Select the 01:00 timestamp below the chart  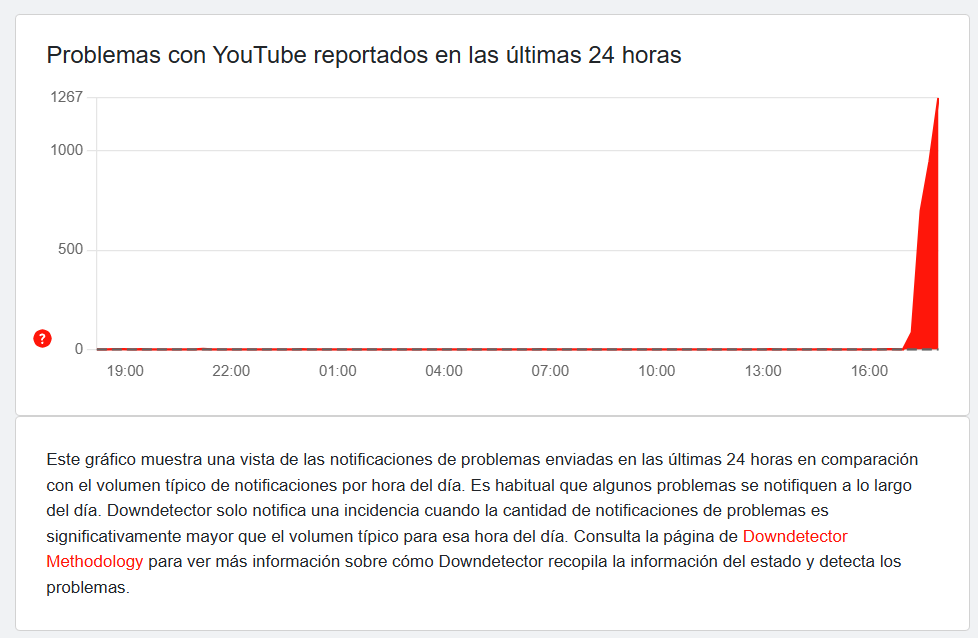click(338, 370)
